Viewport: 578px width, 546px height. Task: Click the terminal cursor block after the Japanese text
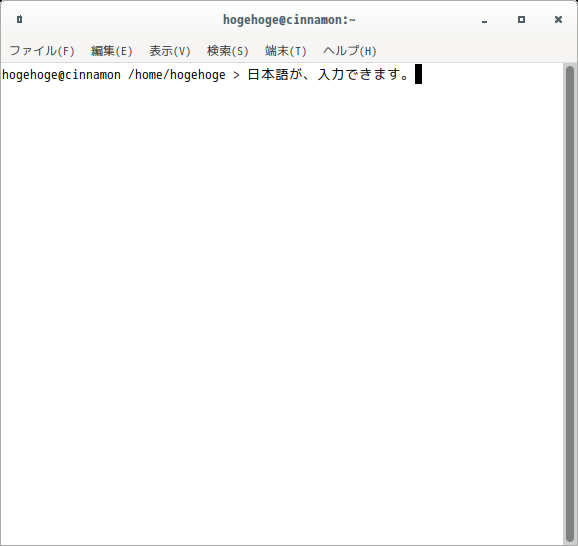click(x=418, y=74)
